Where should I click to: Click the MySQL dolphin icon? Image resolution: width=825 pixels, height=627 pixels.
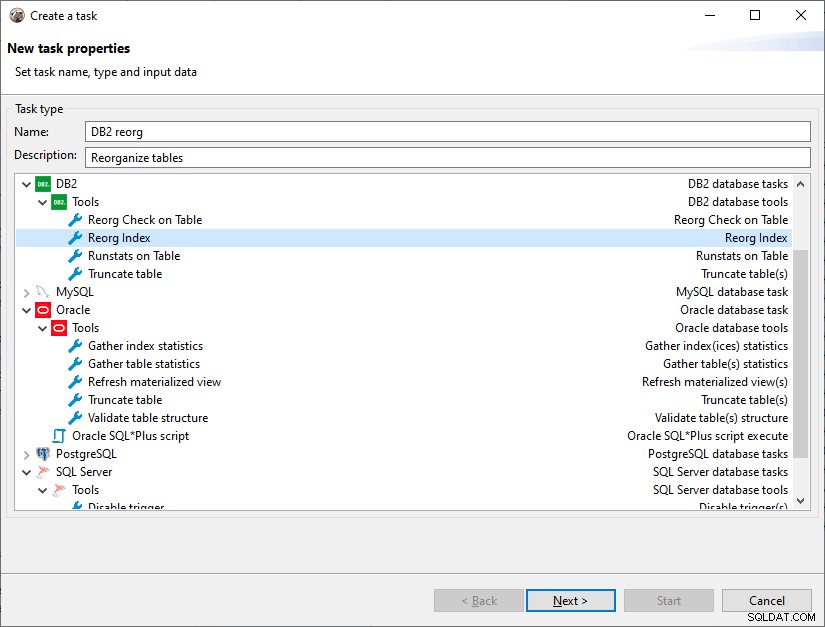(43, 292)
